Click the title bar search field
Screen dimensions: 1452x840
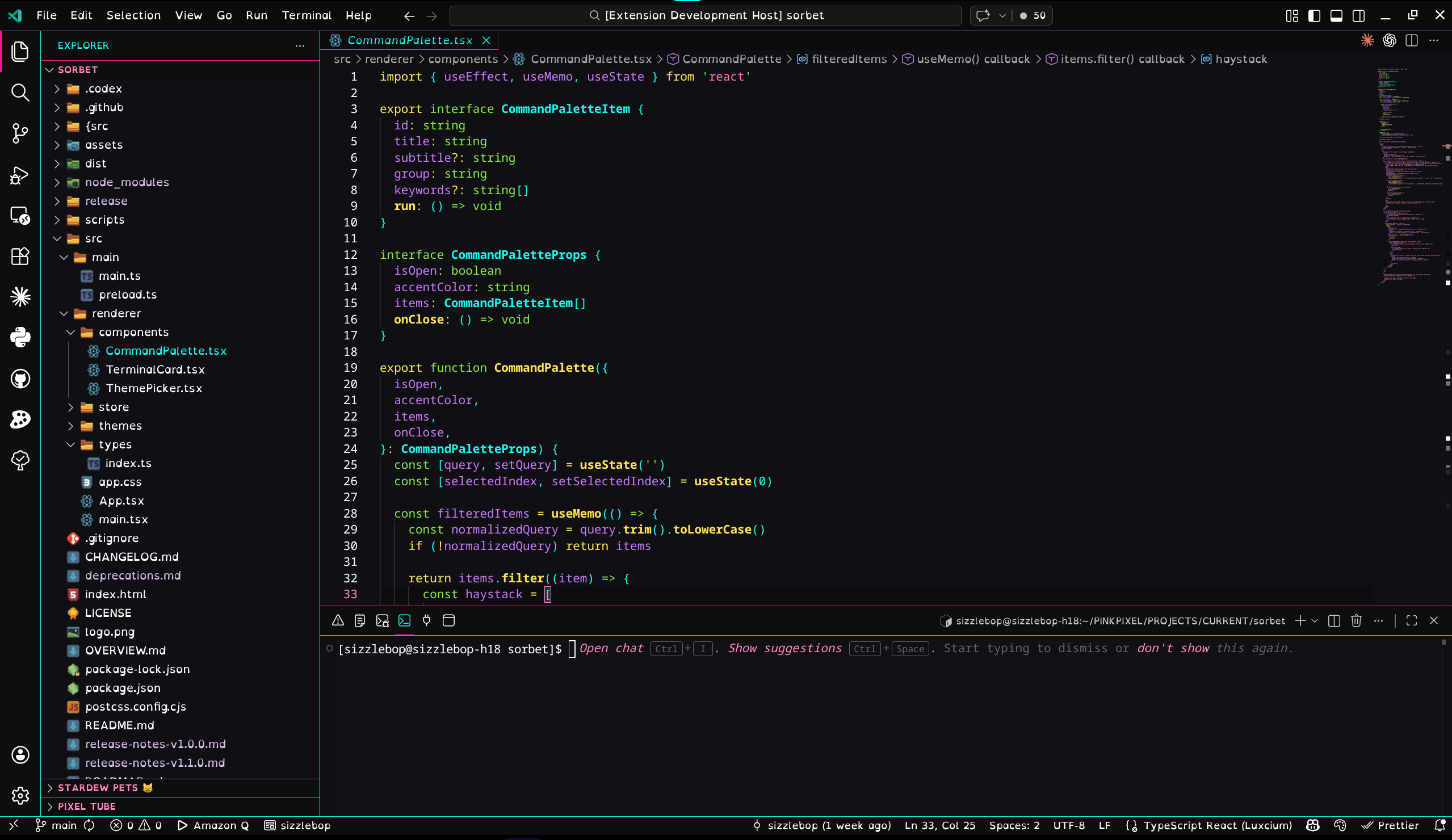point(704,15)
